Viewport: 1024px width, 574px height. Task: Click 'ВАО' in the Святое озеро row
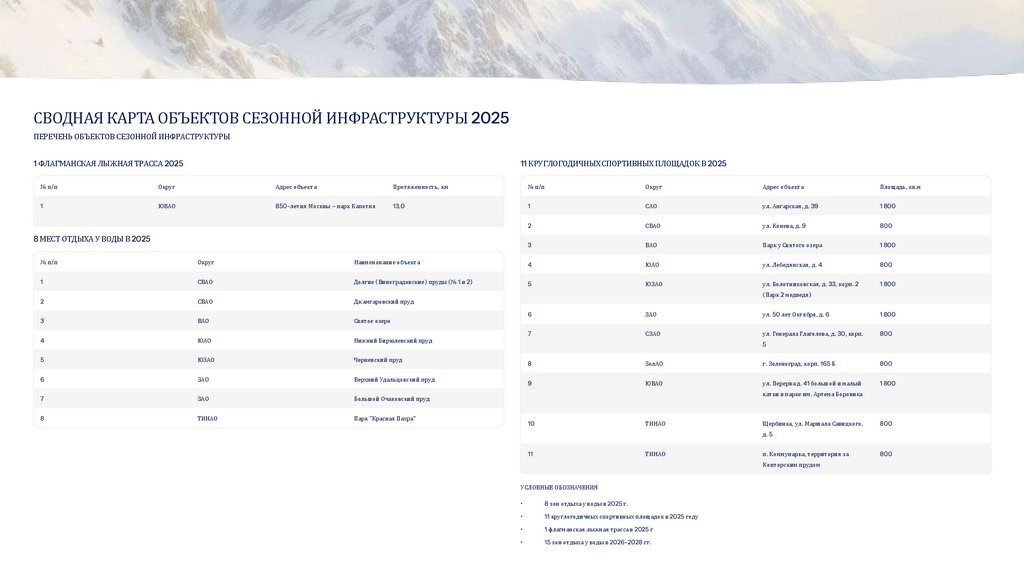(x=203, y=321)
